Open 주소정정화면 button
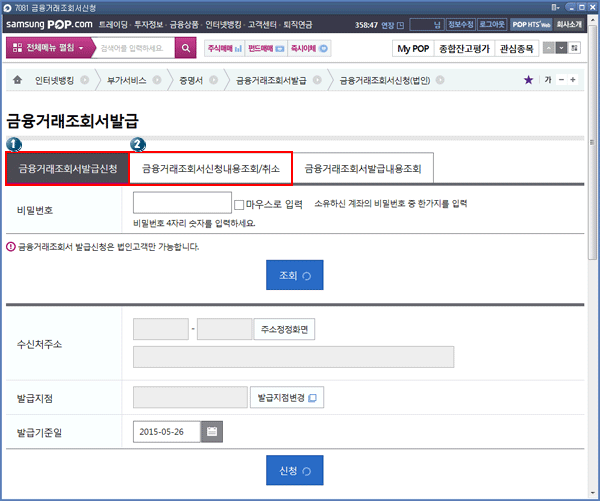The width and height of the screenshot is (600, 501). point(284,329)
